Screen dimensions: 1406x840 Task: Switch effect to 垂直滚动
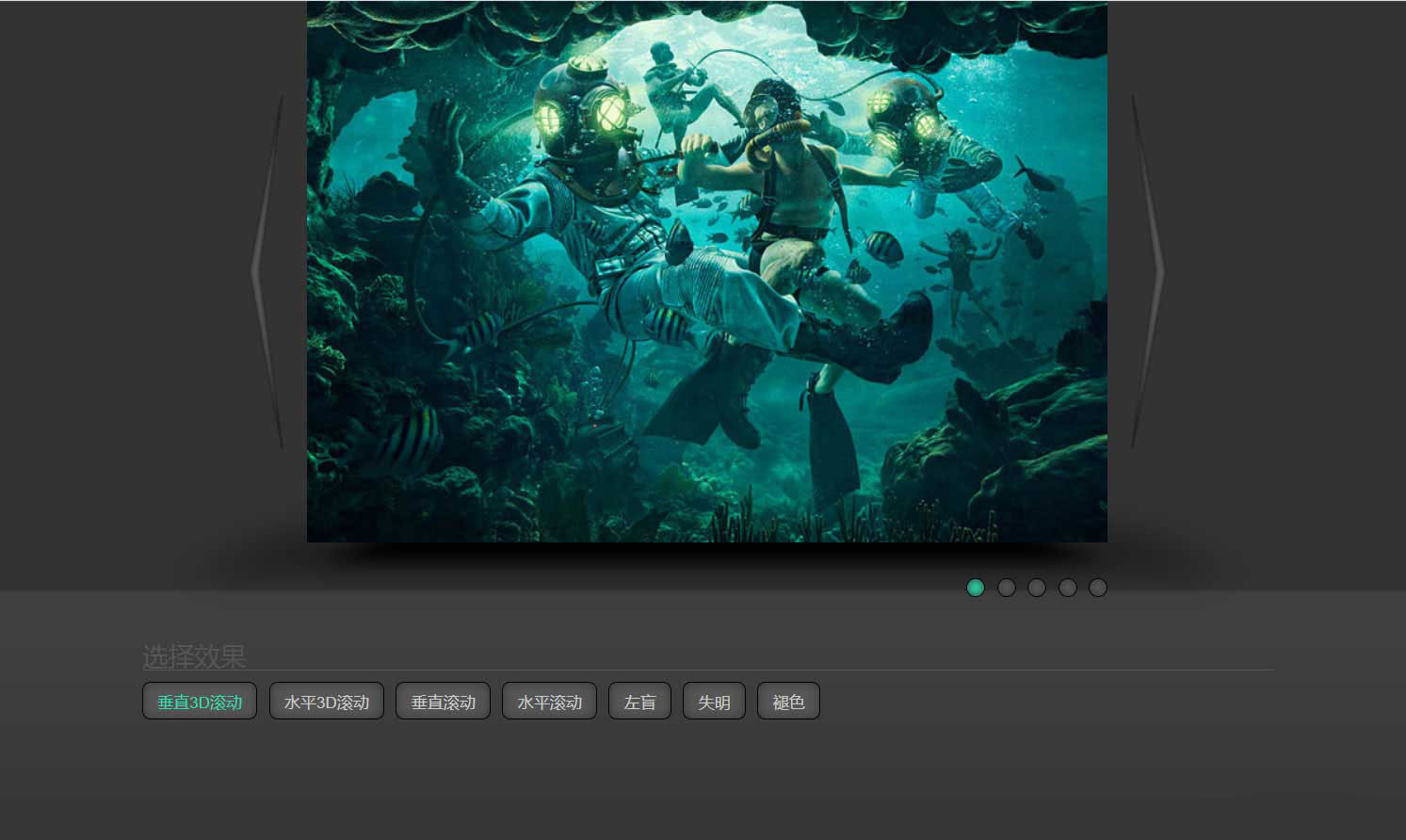pos(443,701)
